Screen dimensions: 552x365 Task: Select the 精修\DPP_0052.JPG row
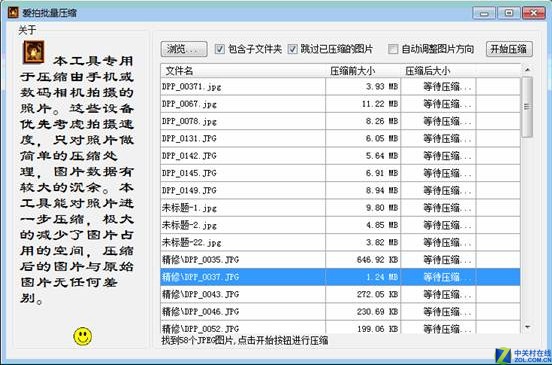pyautogui.click(x=340, y=328)
